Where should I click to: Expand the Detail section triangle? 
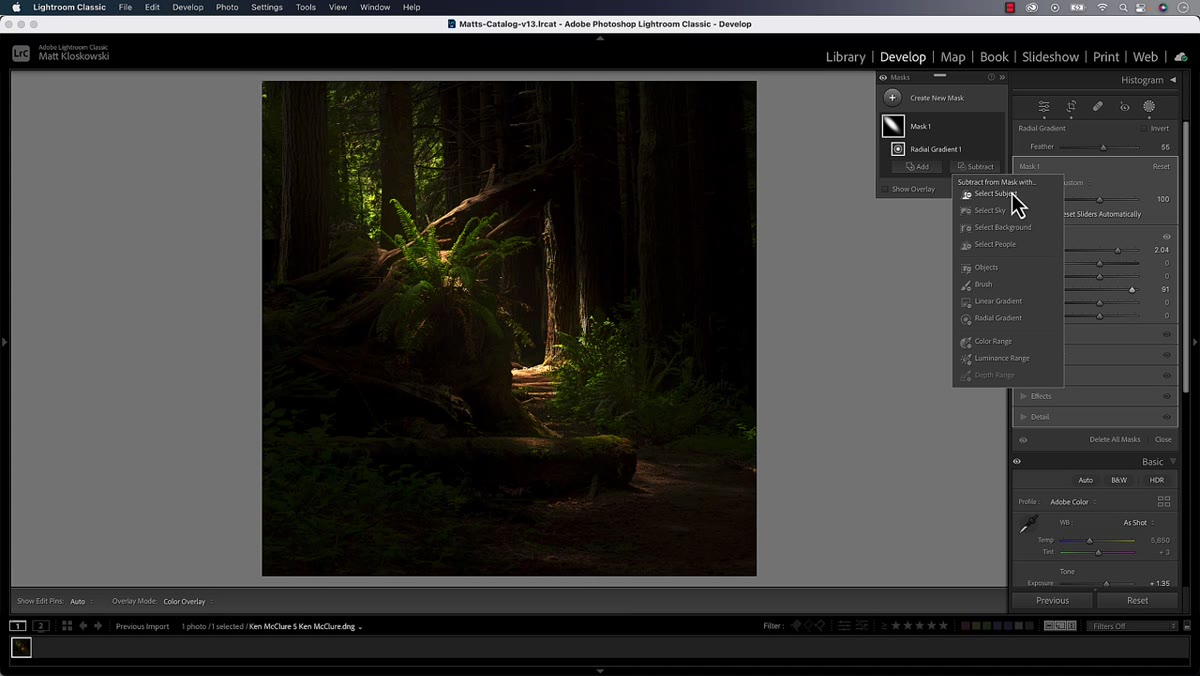pyautogui.click(x=1024, y=417)
